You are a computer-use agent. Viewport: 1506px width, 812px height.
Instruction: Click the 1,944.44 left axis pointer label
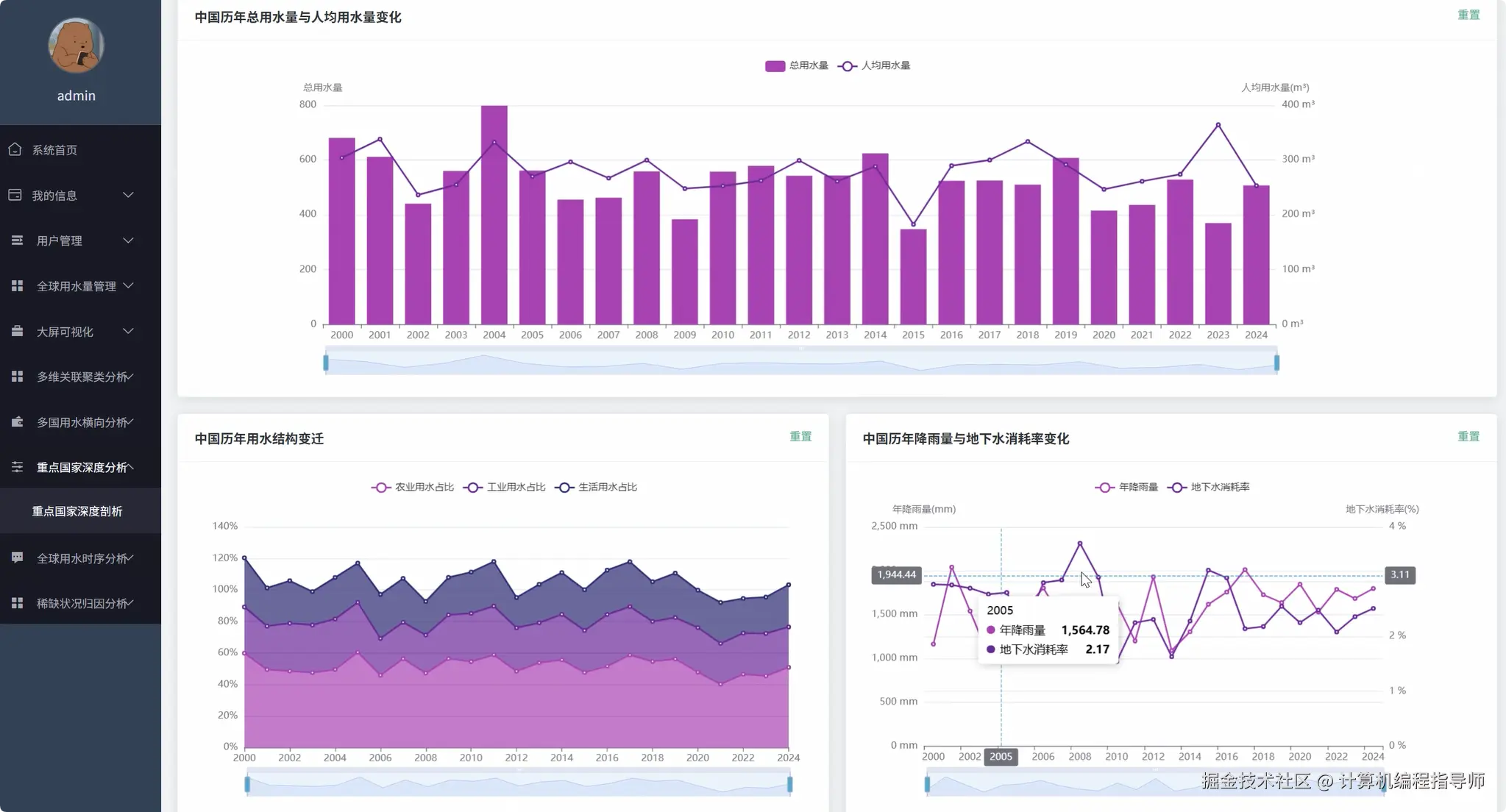click(897, 574)
